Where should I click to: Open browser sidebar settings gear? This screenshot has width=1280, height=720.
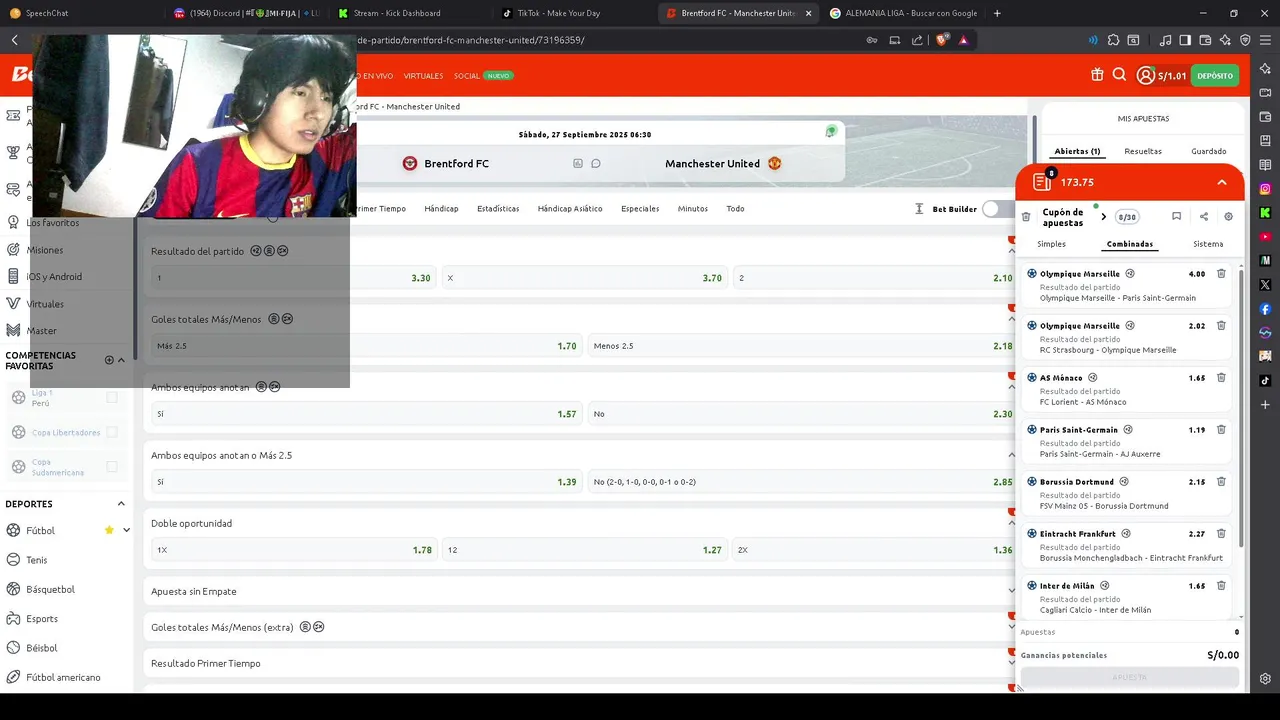tap(1265, 678)
